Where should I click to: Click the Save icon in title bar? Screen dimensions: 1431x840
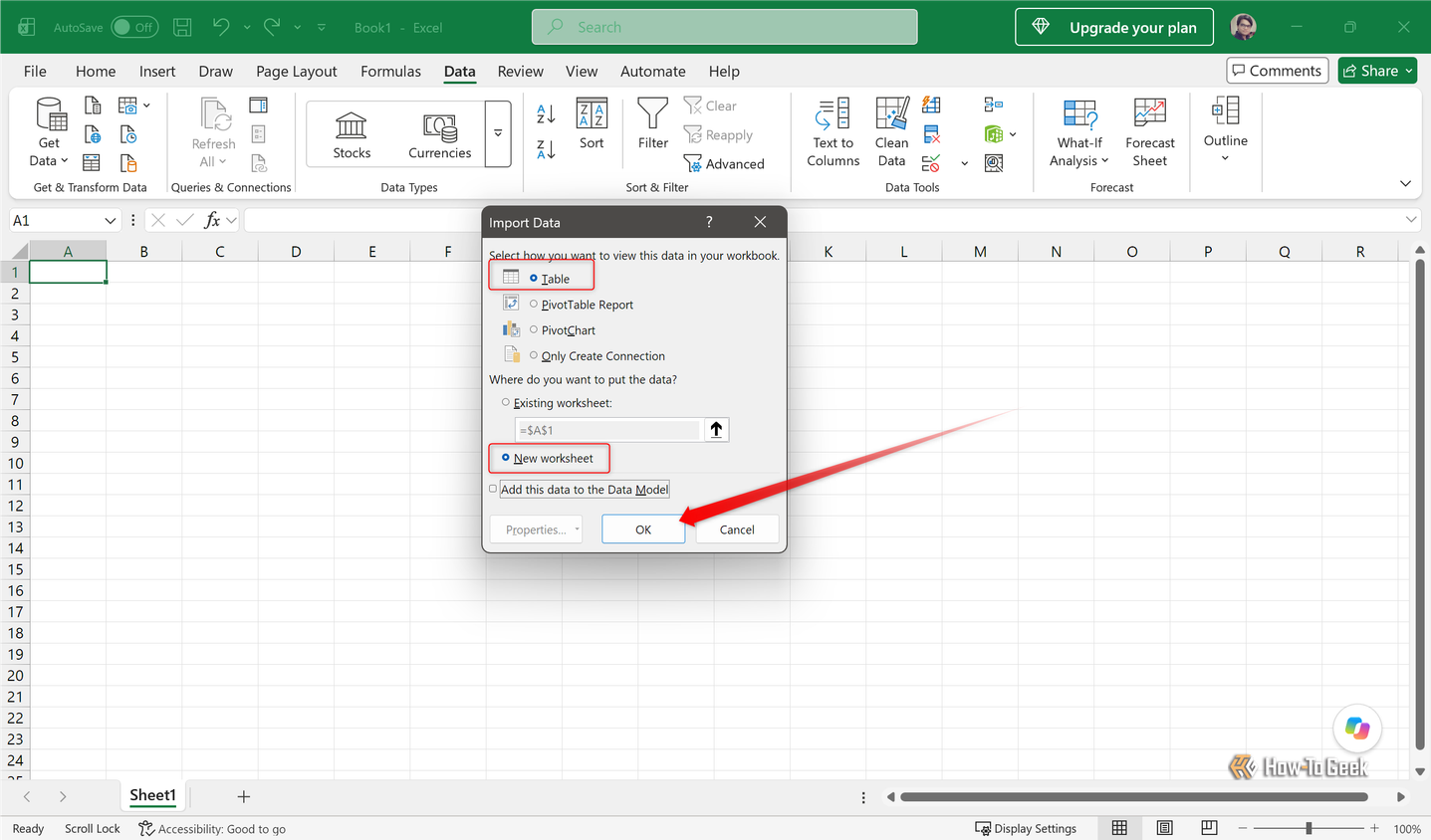(x=182, y=27)
